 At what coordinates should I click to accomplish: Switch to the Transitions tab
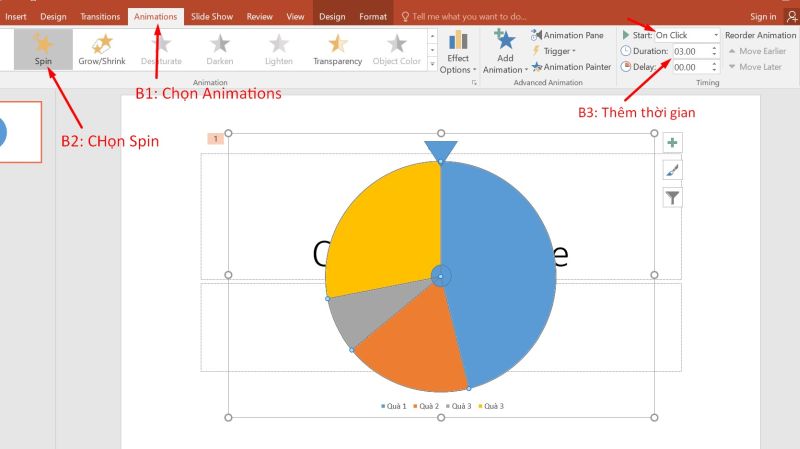pos(100,16)
